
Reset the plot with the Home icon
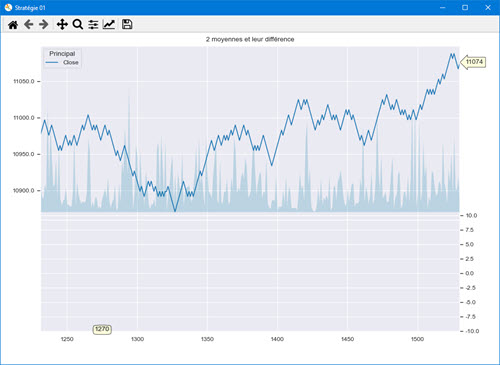click(13, 25)
